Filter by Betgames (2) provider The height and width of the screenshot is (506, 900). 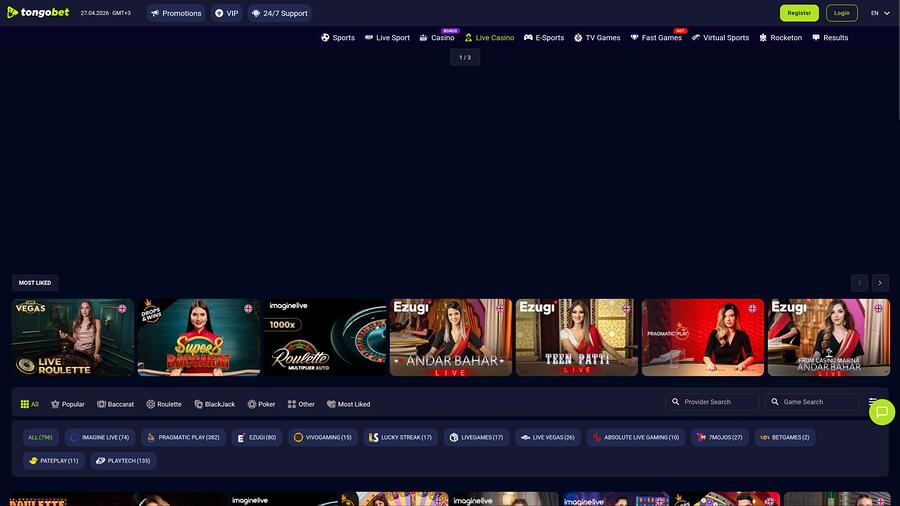(x=785, y=437)
